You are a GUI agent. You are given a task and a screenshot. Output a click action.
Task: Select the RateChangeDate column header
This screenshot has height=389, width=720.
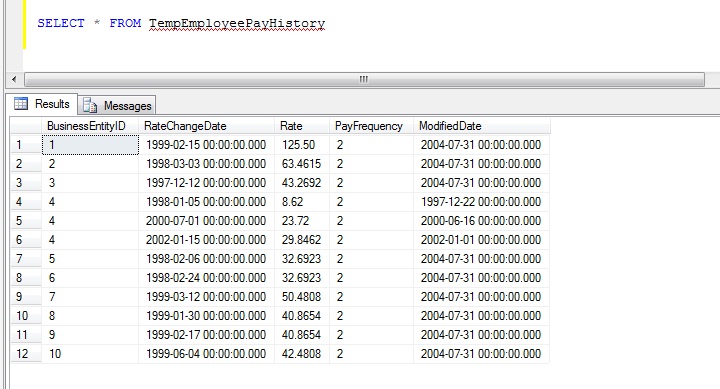pos(207,126)
